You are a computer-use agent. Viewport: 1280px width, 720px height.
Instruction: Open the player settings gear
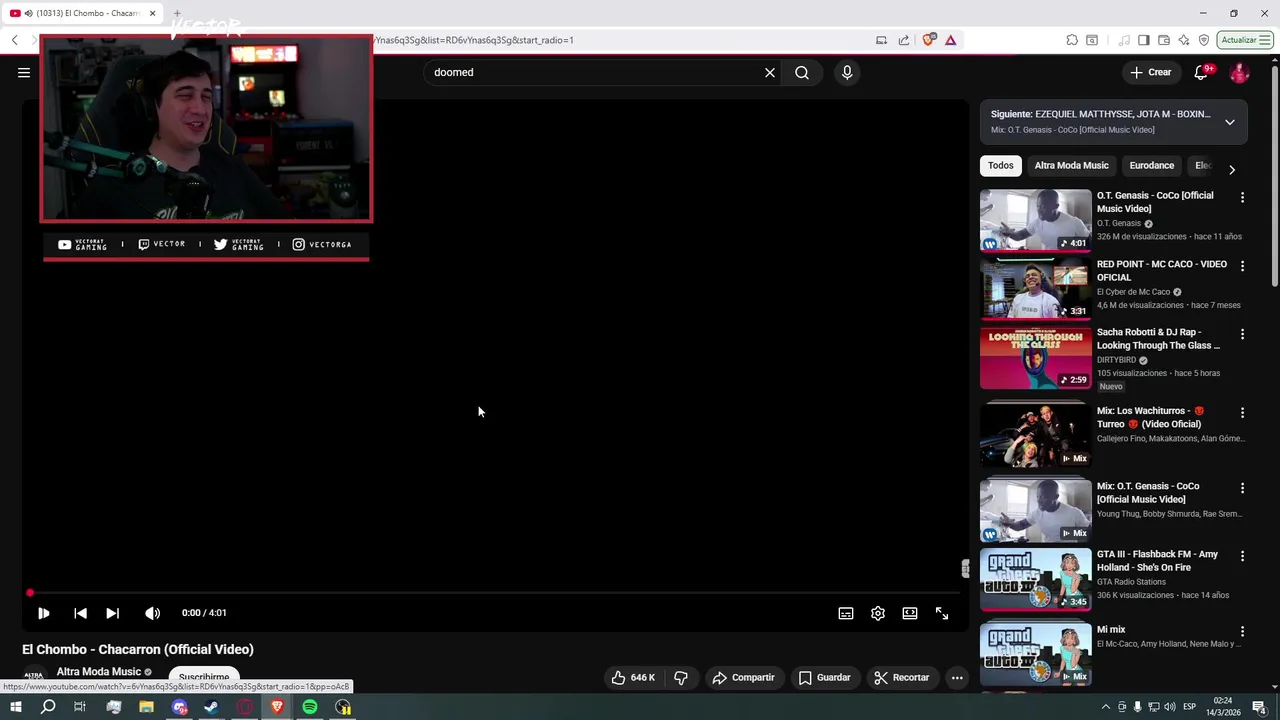click(x=878, y=613)
